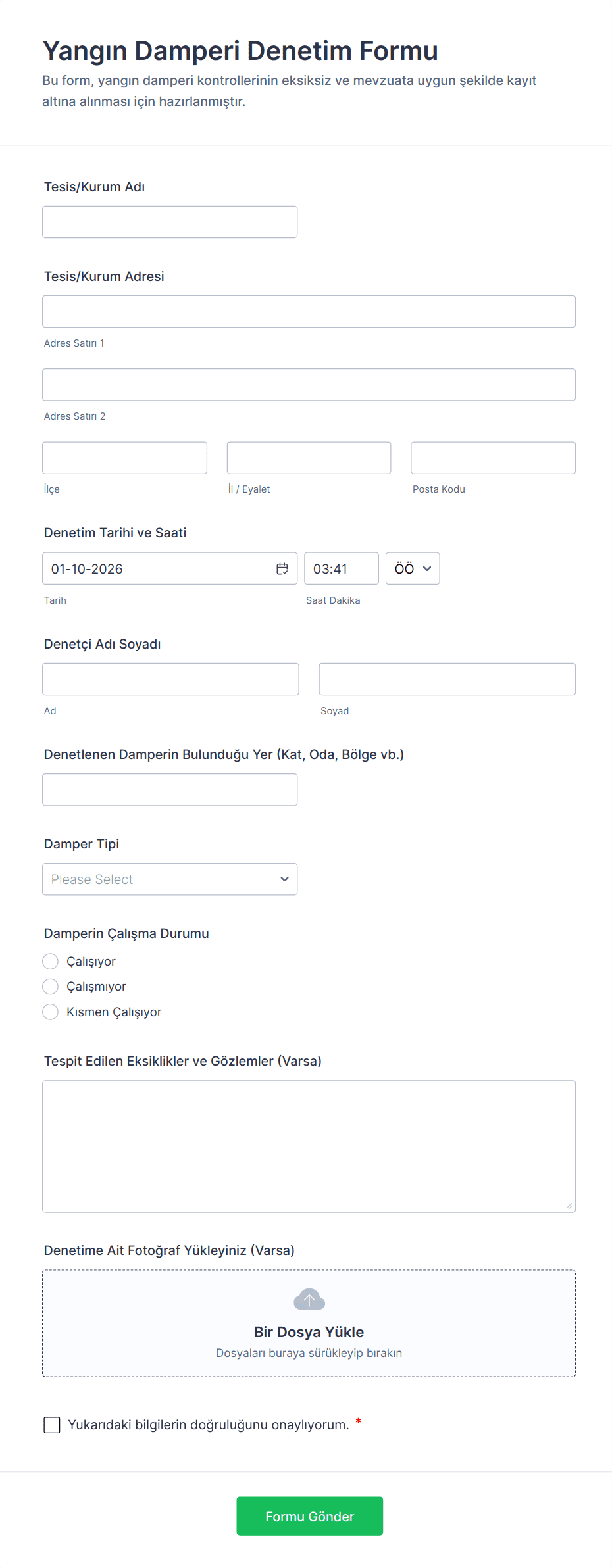Image resolution: width=612 pixels, height=1568 pixels.
Task: Click the İlçe input field
Action: tap(124, 457)
